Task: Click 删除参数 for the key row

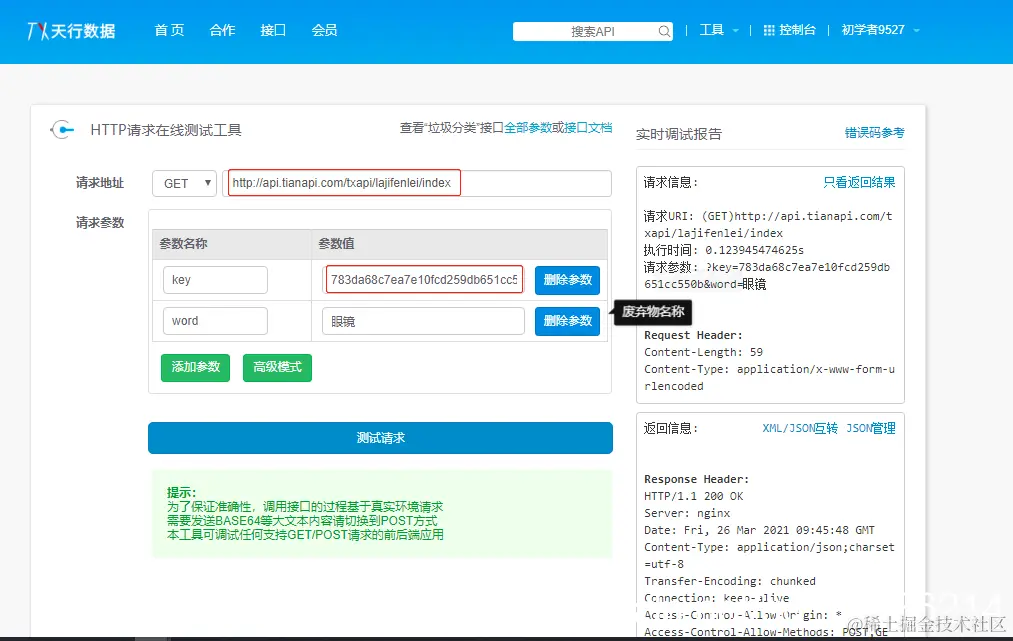Action: pos(567,280)
